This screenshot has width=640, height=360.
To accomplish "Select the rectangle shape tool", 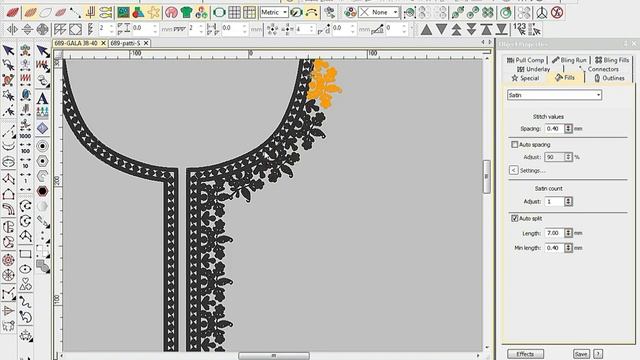I will (x=25, y=254).
